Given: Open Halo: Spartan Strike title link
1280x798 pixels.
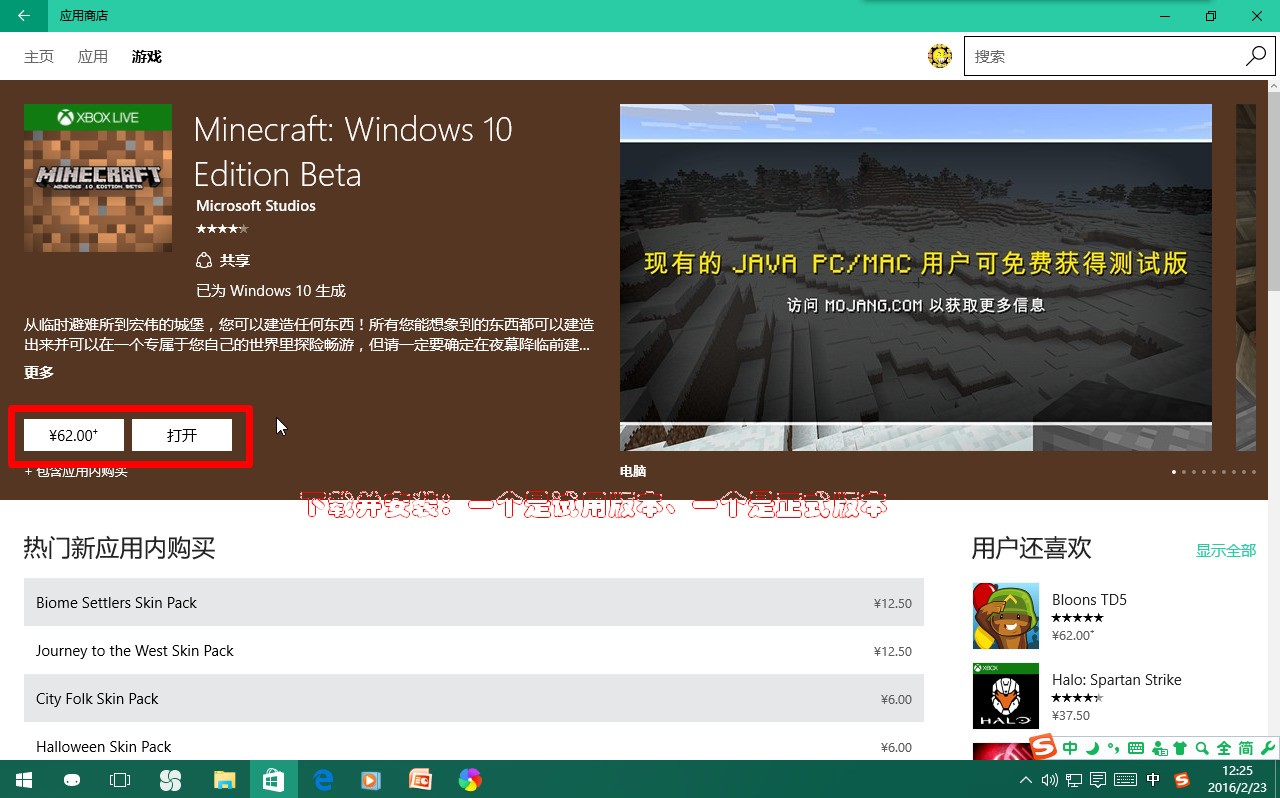Looking at the screenshot, I should (1116, 680).
